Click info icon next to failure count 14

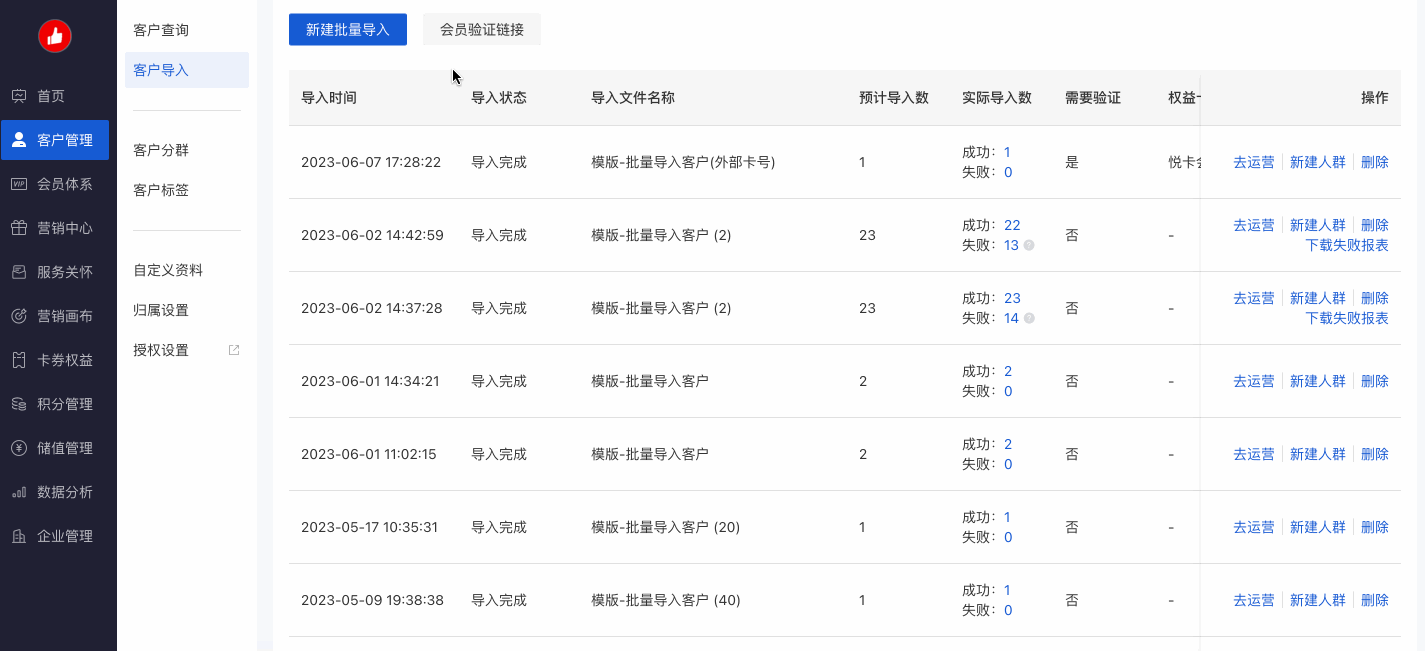(1029, 318)
